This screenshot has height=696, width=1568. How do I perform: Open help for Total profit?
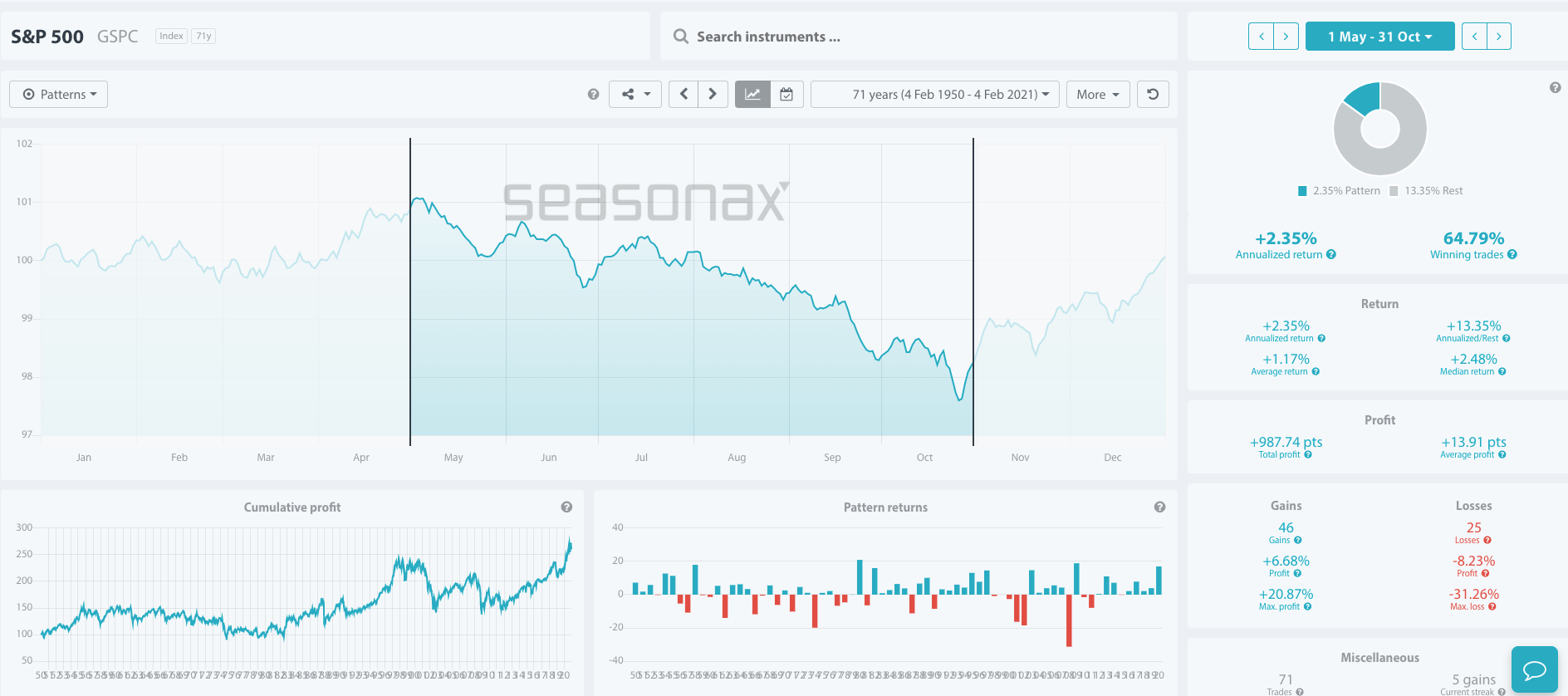coord(1308,455)
